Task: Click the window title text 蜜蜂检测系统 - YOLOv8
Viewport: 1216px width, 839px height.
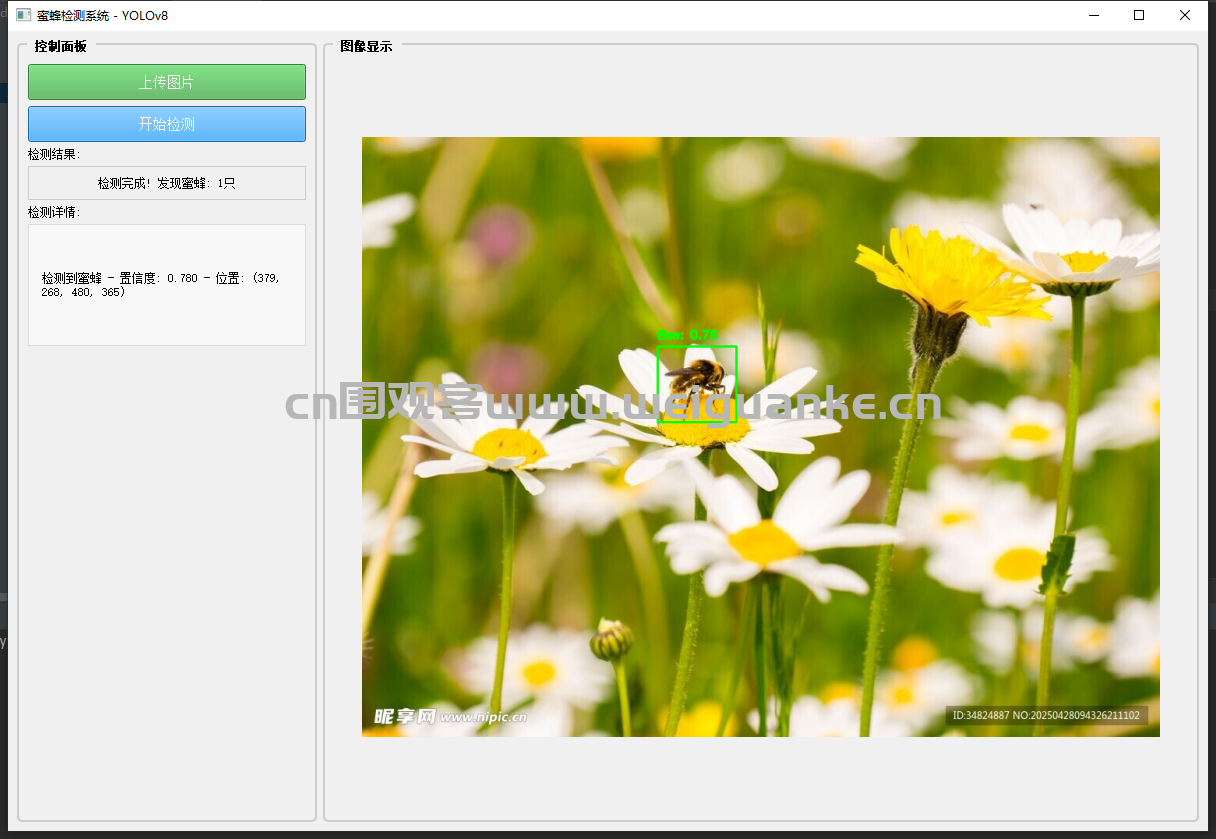Action: (x=102, y=15)
